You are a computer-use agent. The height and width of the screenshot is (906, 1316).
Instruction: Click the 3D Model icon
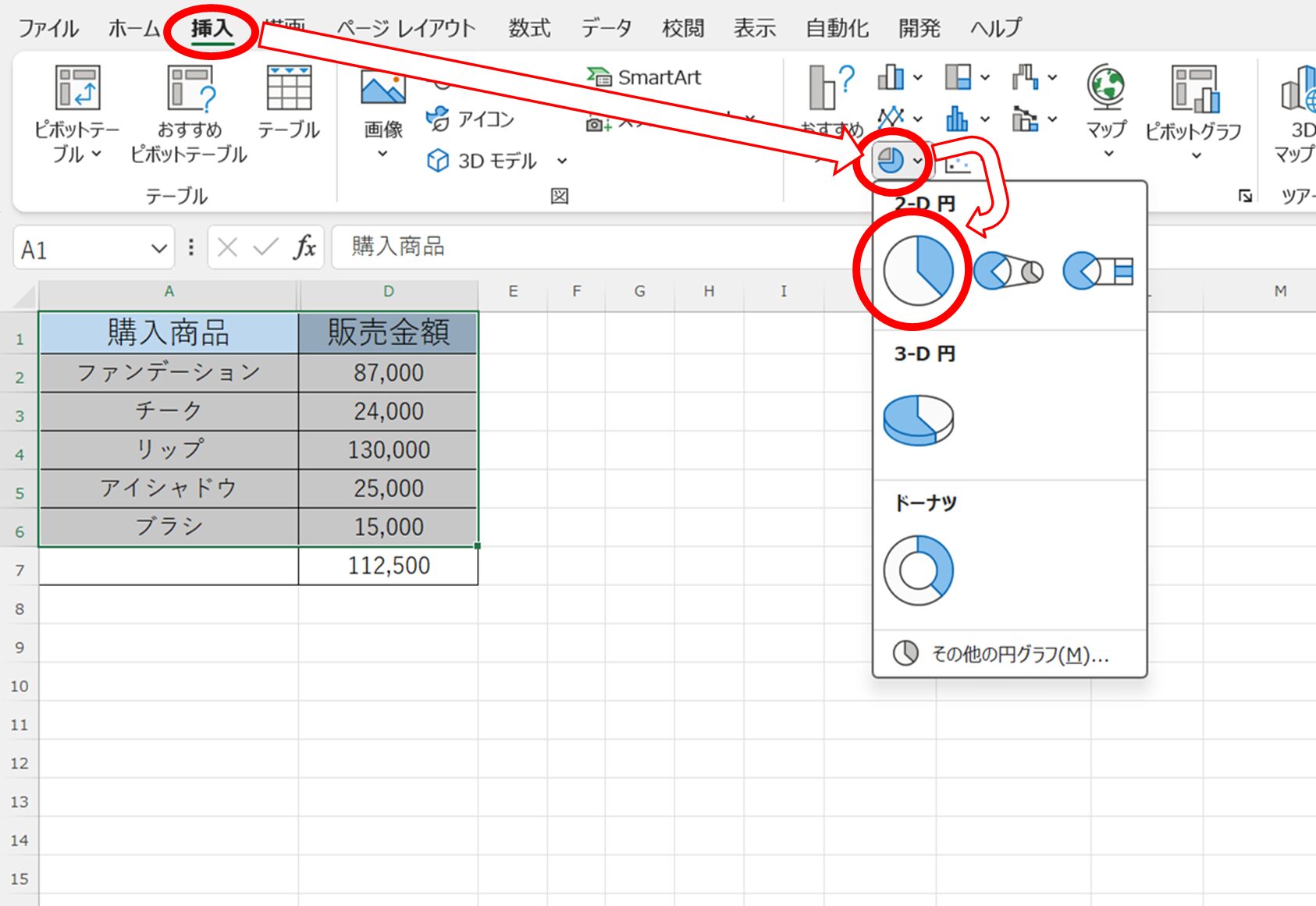pos(438,161)
